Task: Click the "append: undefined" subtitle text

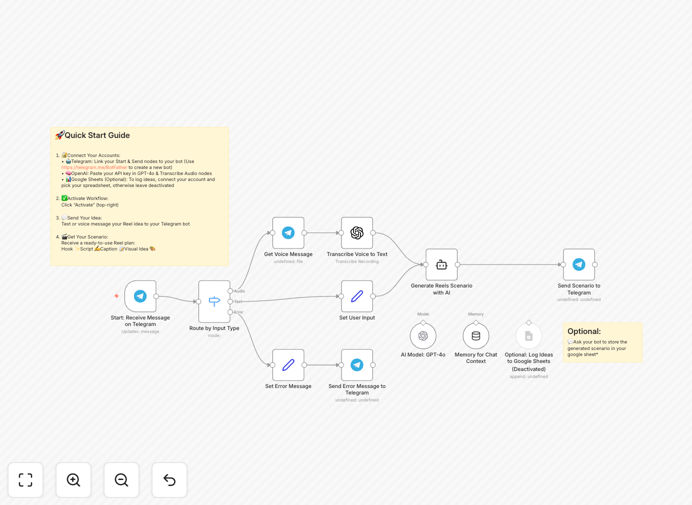Action: (529, 377)
